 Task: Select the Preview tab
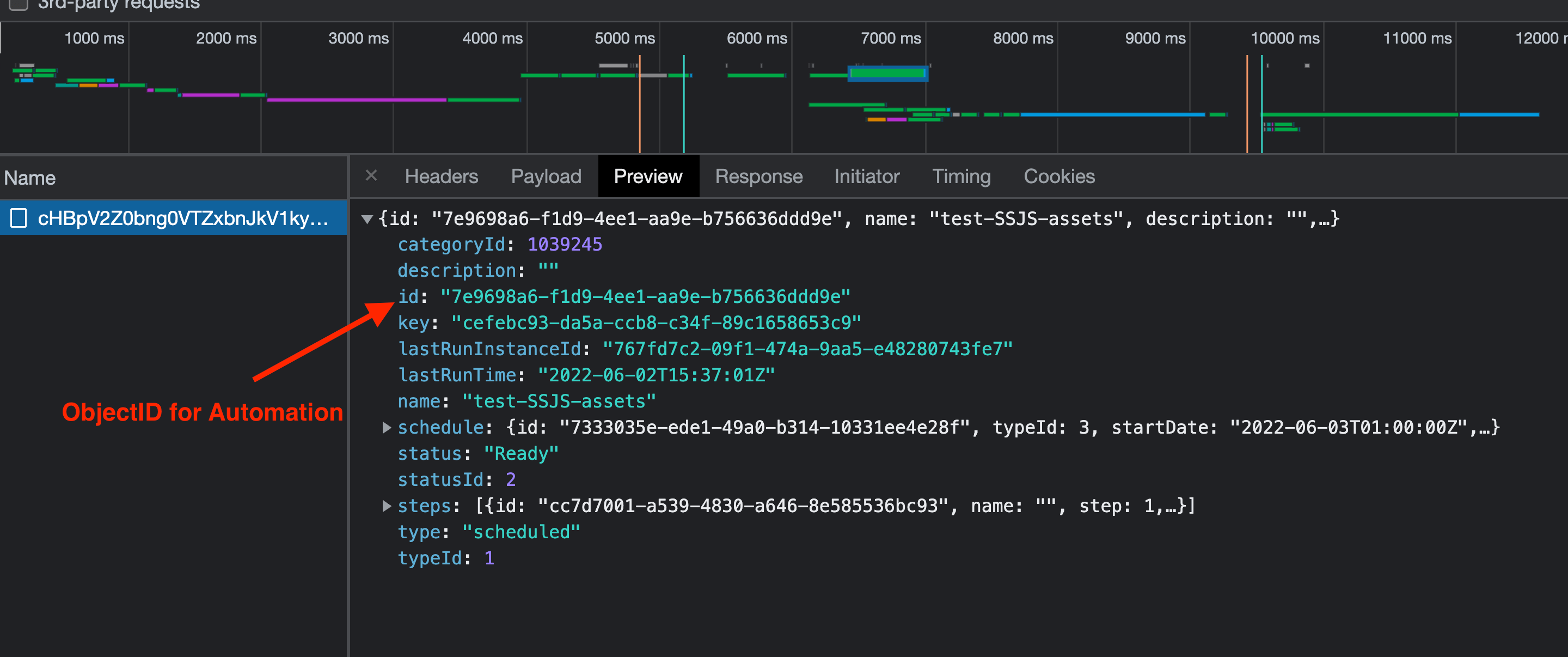[x=648, y=177]
